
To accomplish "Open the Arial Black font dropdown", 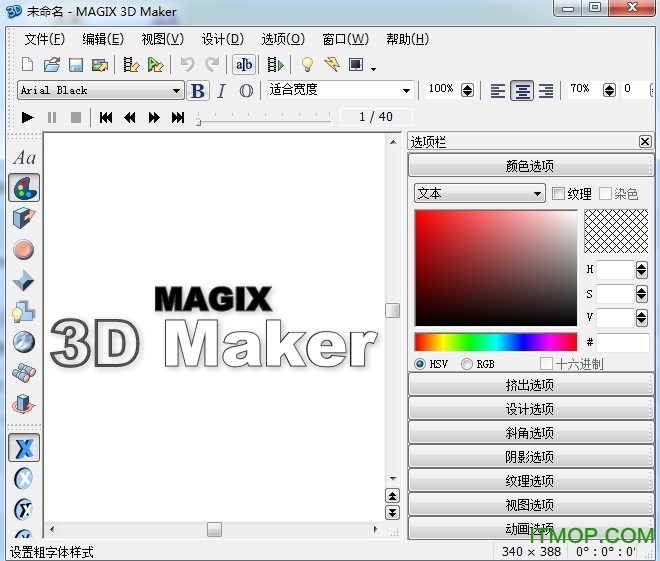I will click(x=101, y=90).
